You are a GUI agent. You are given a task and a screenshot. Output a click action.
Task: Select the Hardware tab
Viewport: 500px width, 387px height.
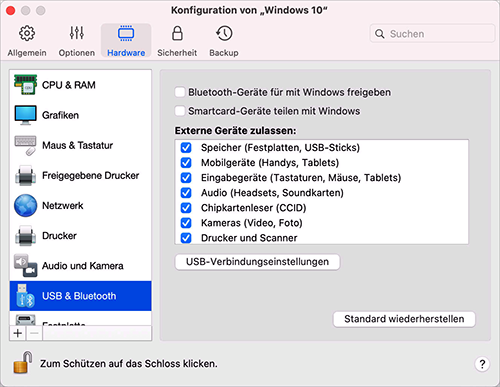coord(126,41)
